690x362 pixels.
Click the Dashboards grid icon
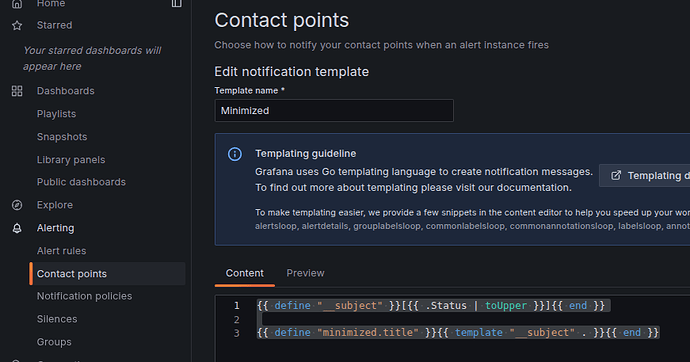pos(17,91)
